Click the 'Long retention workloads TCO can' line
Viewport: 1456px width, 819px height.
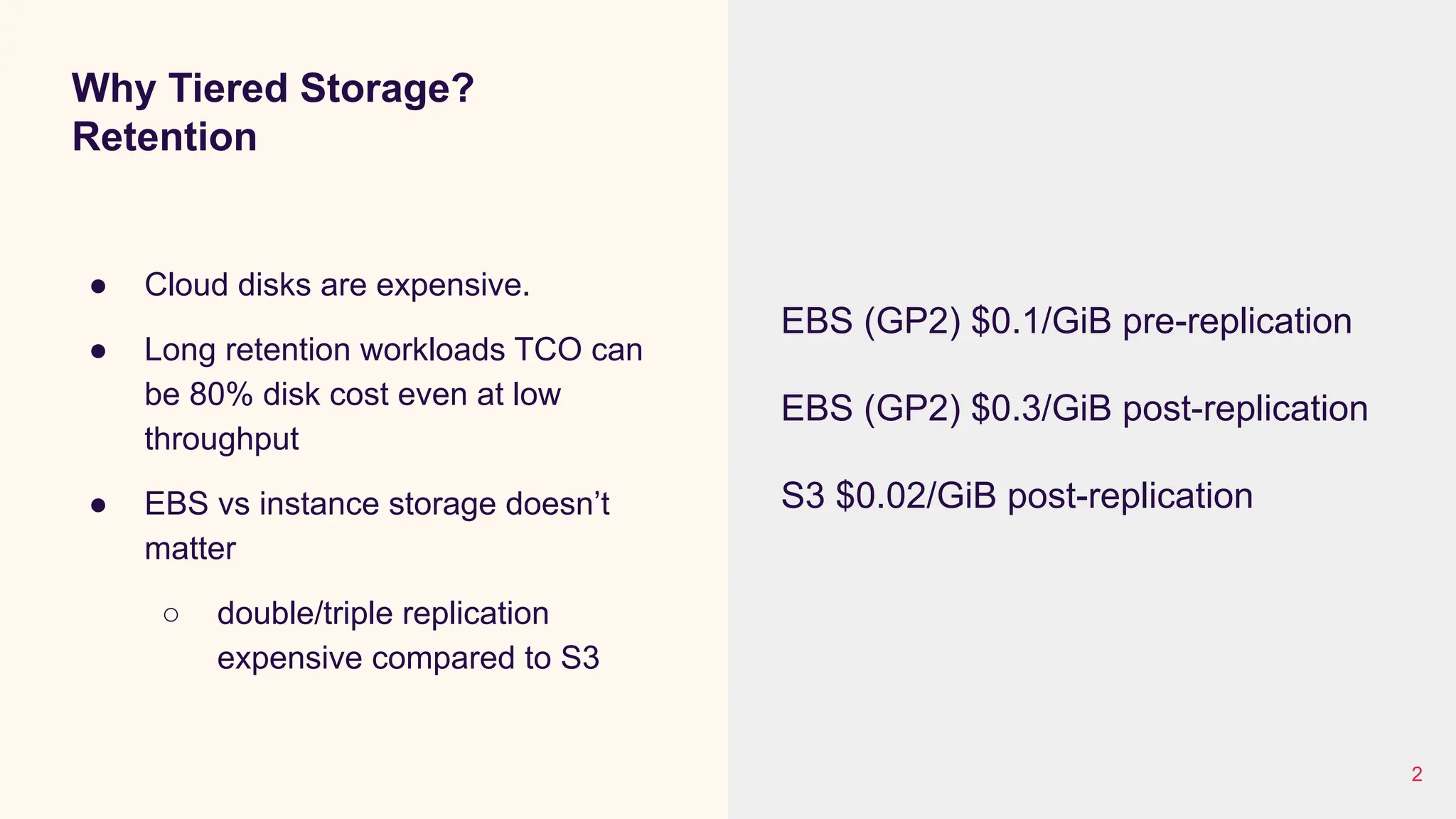pyautogui.click(x=393, y=350)
